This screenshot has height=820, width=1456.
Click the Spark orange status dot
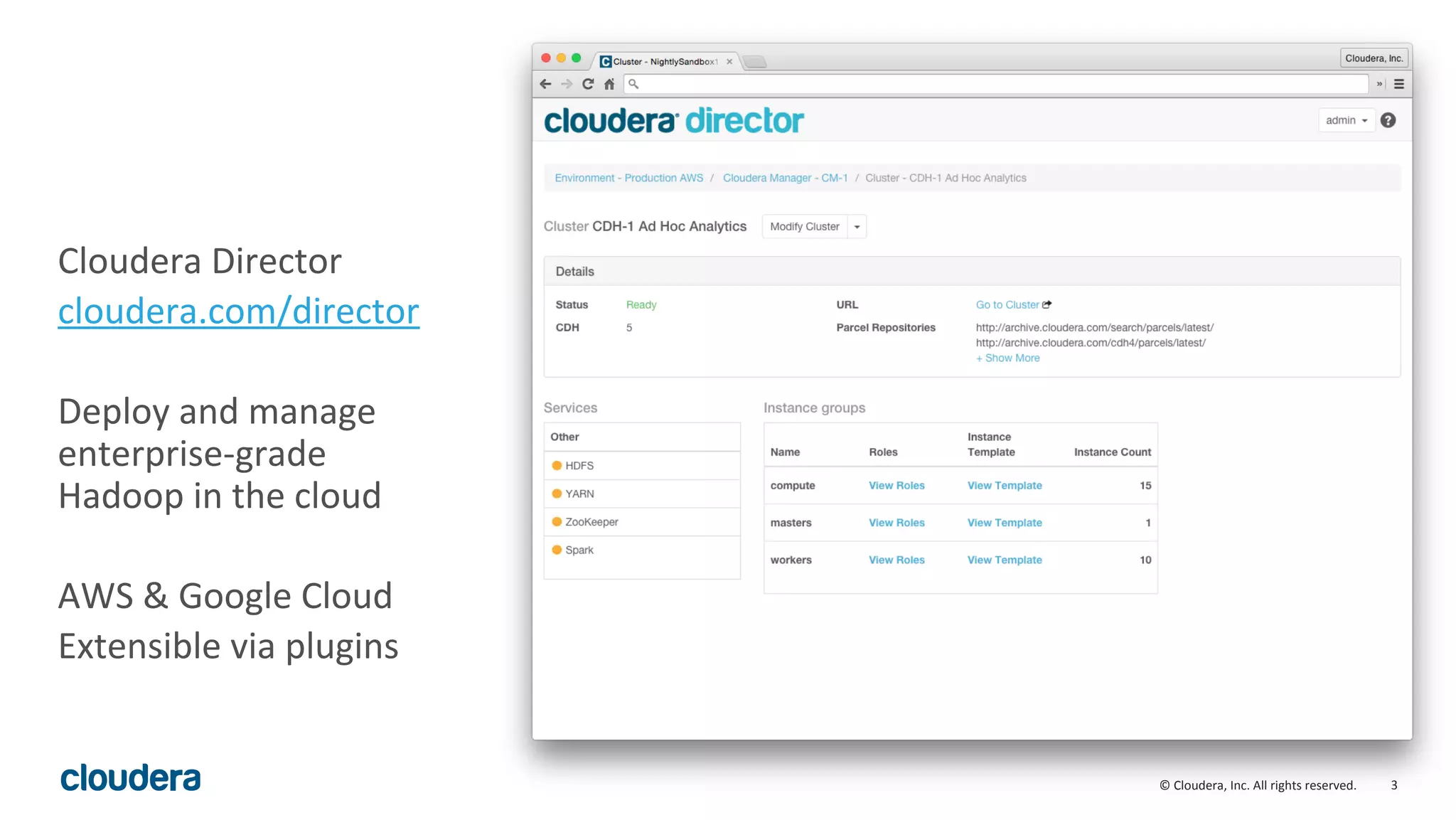(x=557, y=550)
